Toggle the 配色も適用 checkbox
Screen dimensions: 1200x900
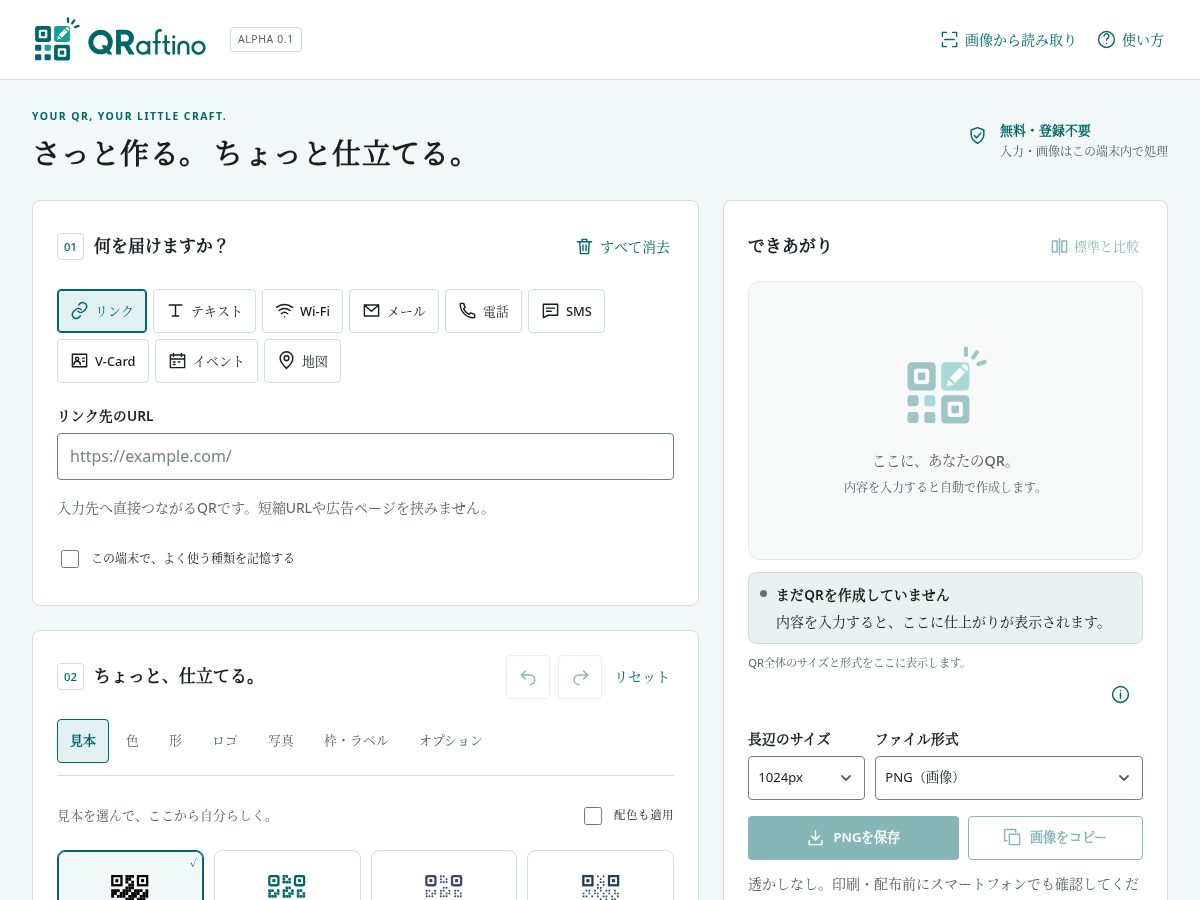(x=593, y=816)
